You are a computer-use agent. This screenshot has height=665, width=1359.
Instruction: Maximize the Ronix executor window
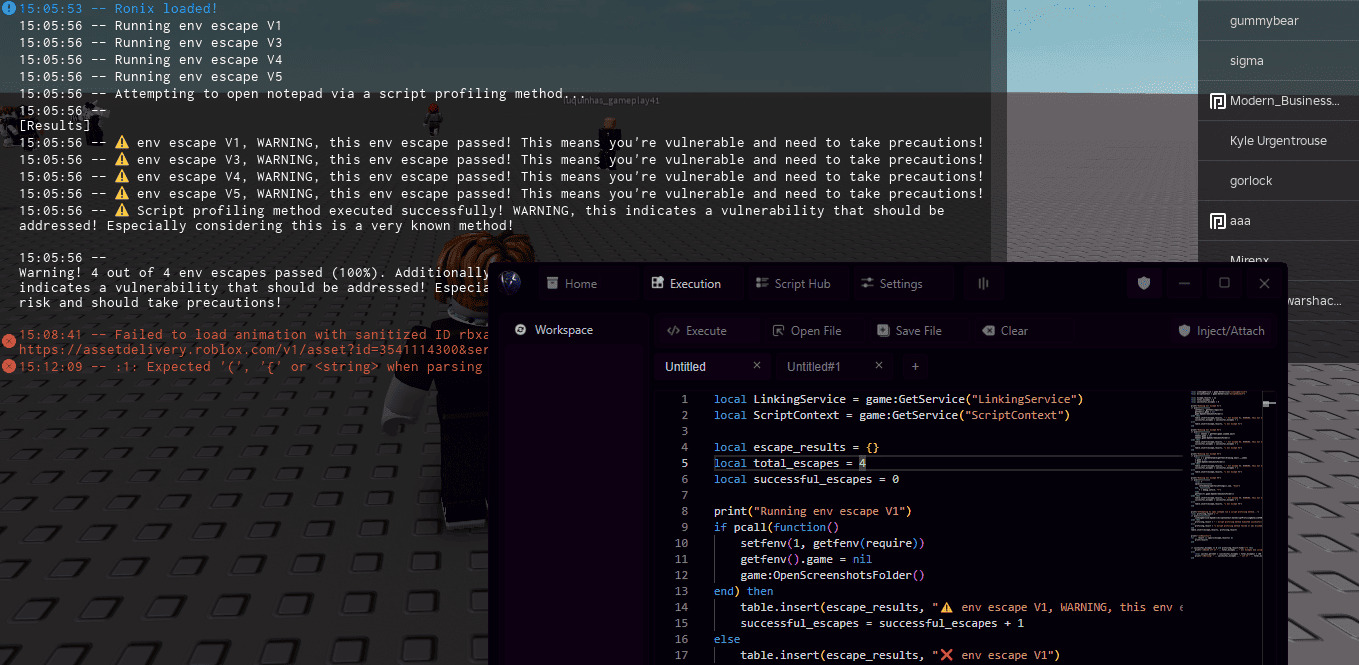(x=1224, y=284)
